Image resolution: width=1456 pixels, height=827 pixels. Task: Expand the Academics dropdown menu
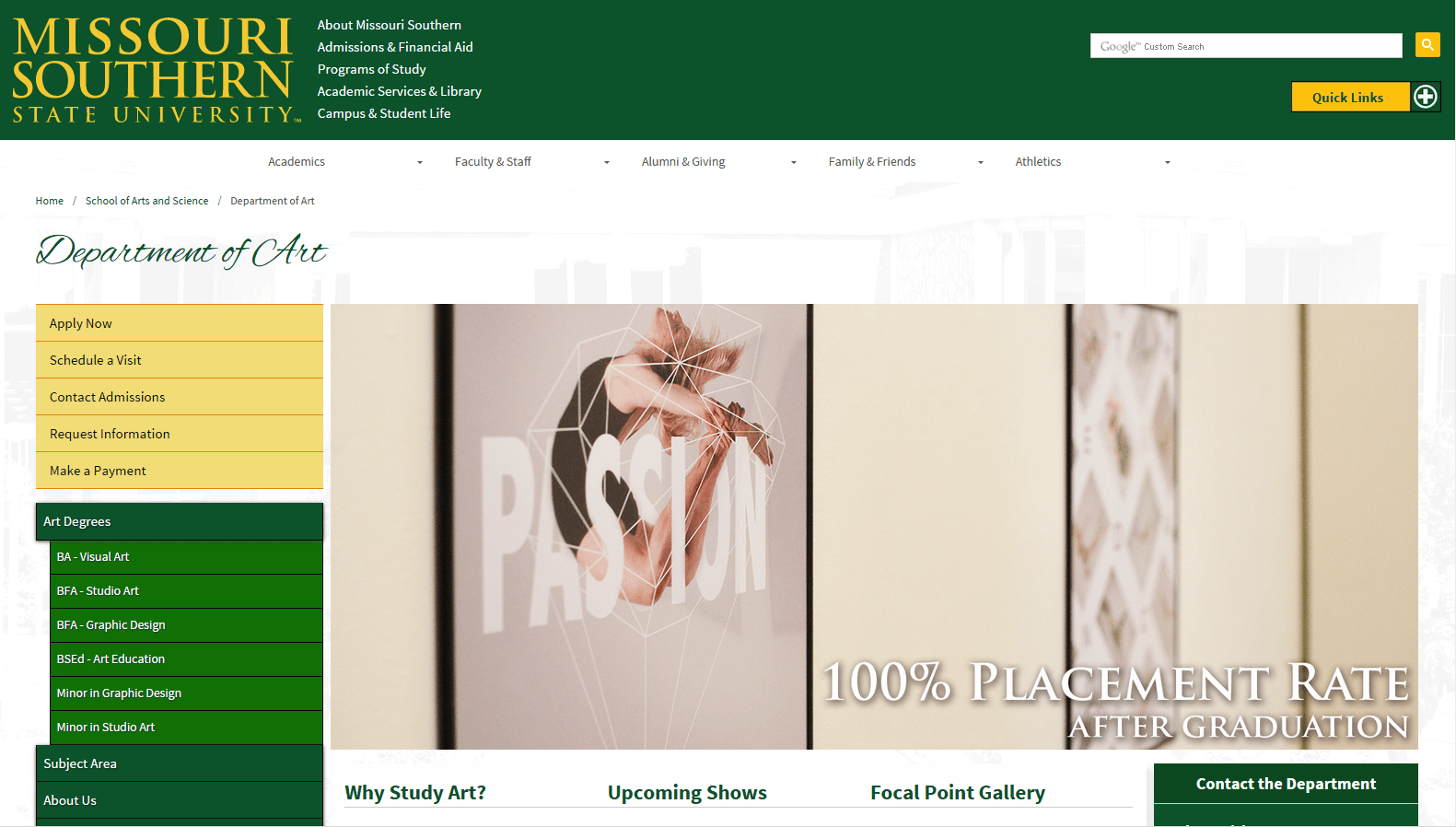point(345,162)
